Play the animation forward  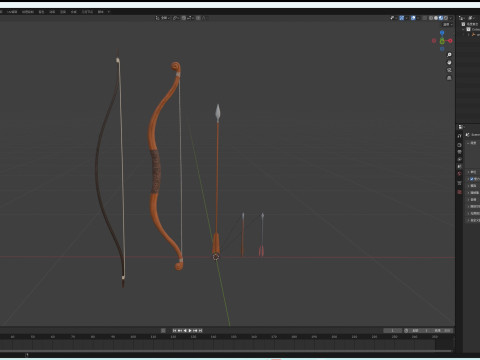(x=190, y=330)
